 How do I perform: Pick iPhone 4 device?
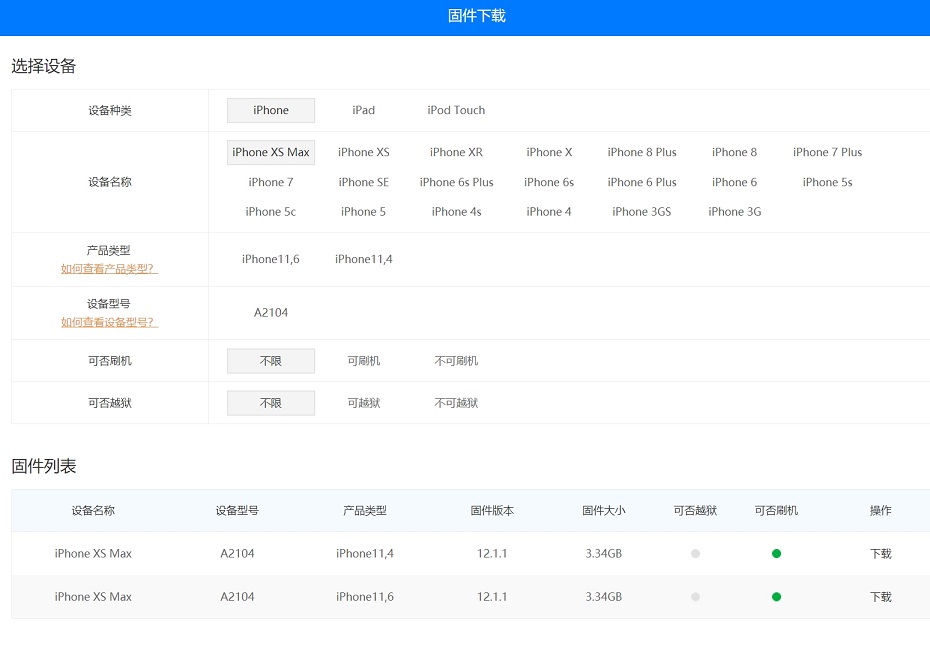tap(549, 212)
